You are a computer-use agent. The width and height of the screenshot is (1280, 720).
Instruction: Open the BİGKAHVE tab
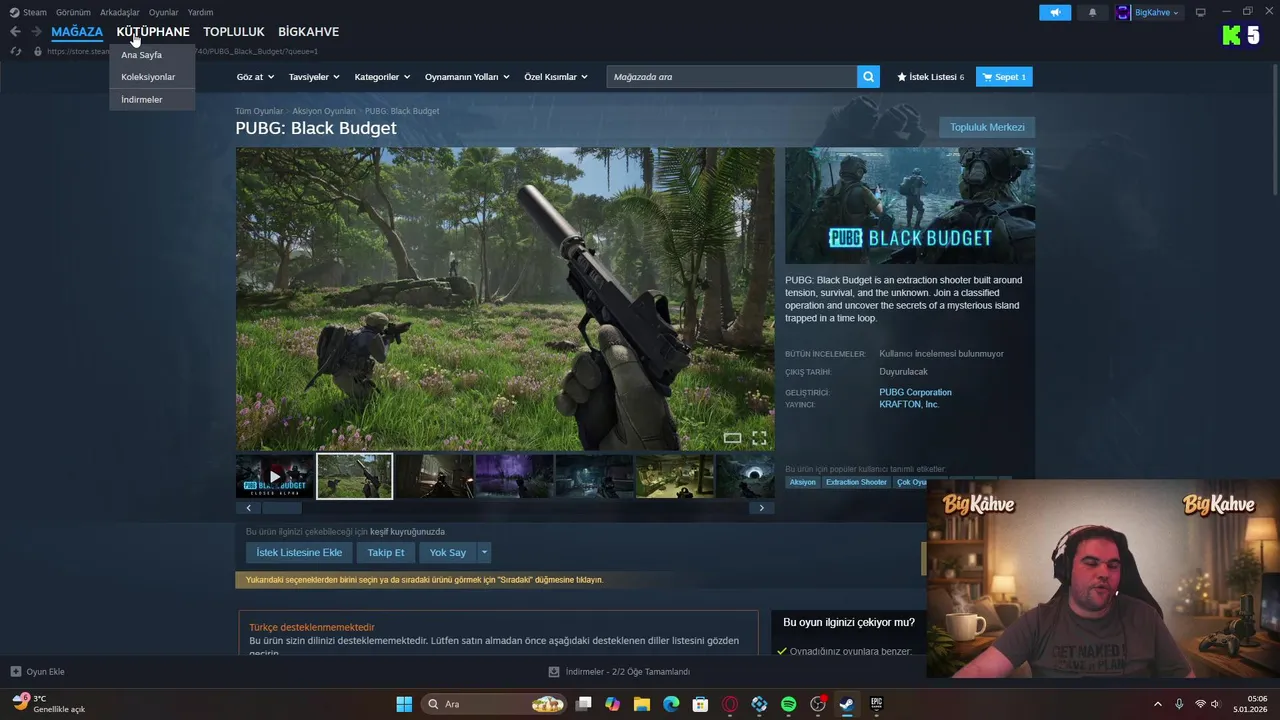pos(308,32)
